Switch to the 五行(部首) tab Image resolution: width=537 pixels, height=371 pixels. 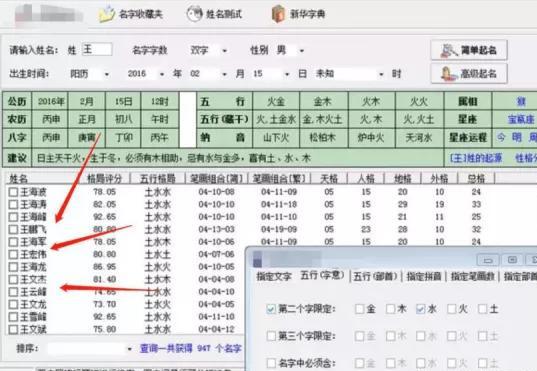click(x=375, y=276)
